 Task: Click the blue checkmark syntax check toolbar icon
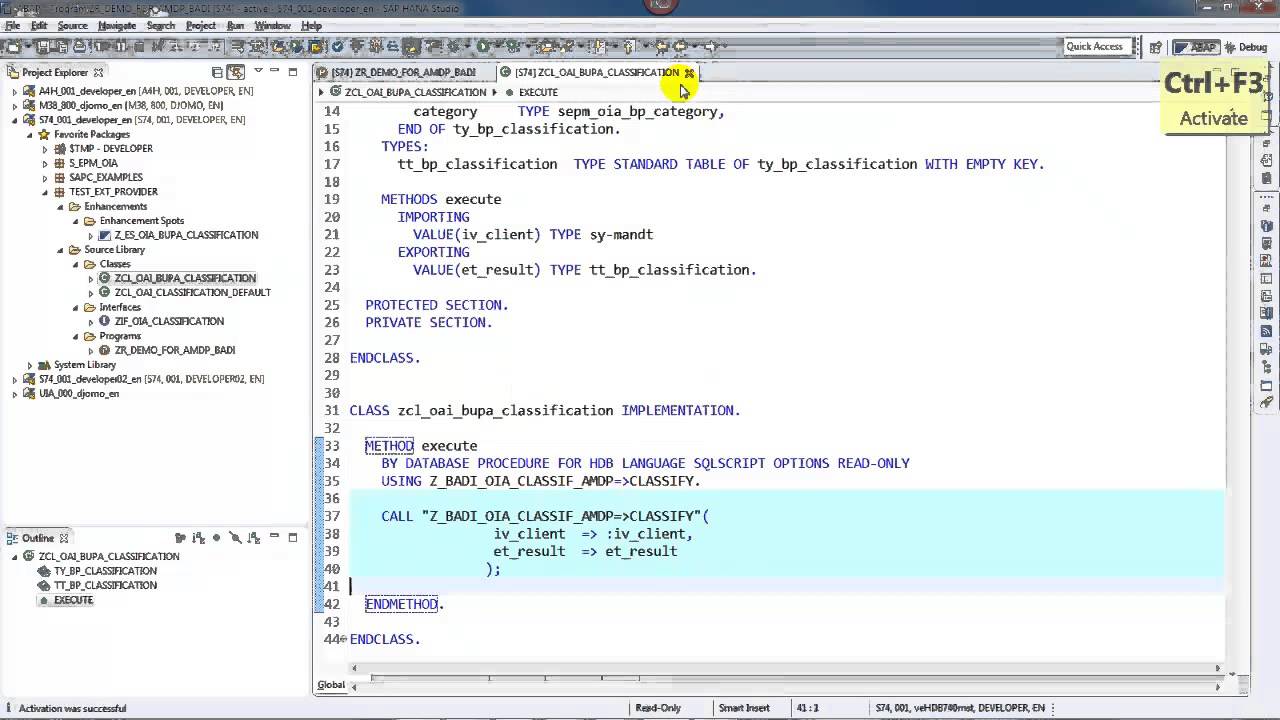(339, 46)
